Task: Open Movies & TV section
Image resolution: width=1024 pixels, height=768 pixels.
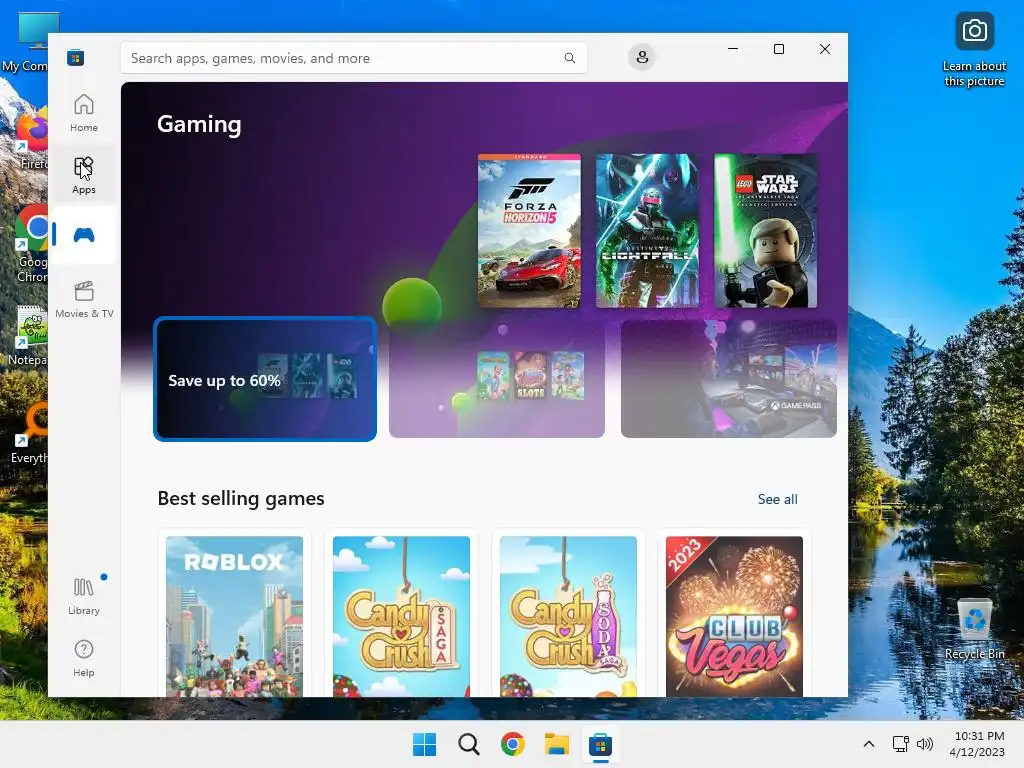Action: [x=84, y=299]
